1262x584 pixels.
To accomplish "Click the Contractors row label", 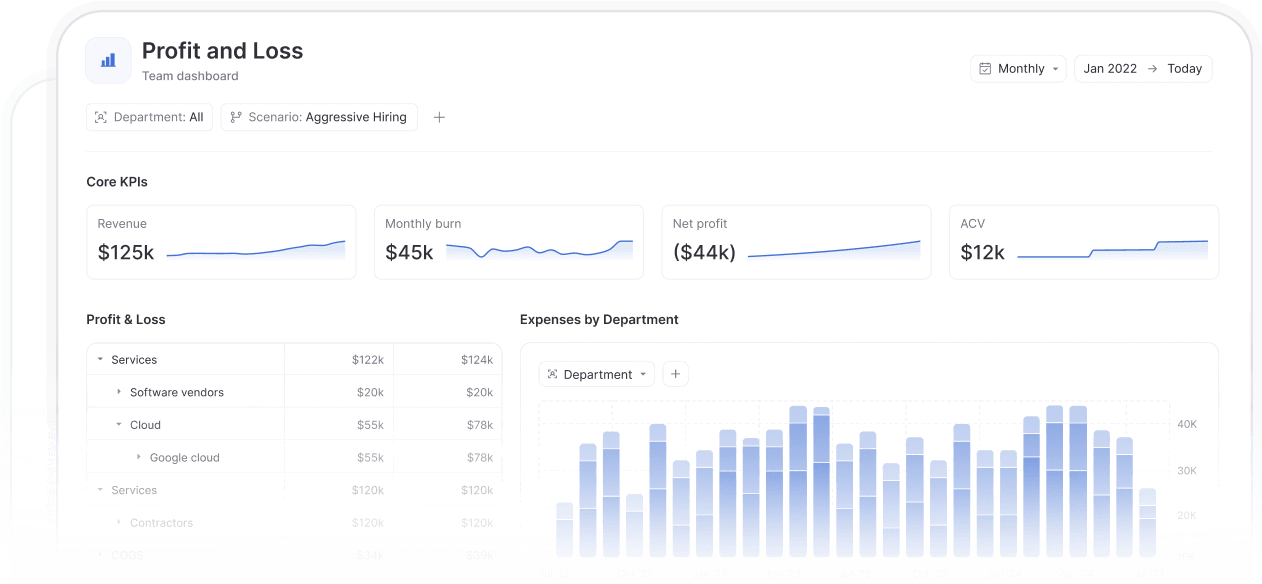I will point(161,523).
